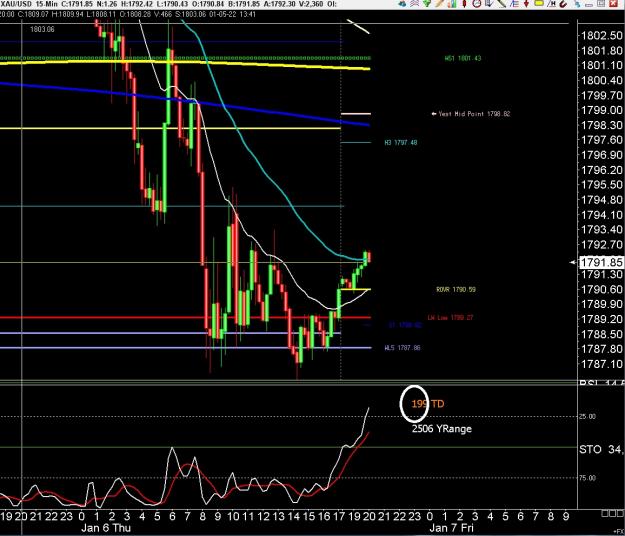Image resolution: width=625 pixels, height=536 pixels.
Task: Click the Jan 6 Thu date label
Action: pos(106,528)
